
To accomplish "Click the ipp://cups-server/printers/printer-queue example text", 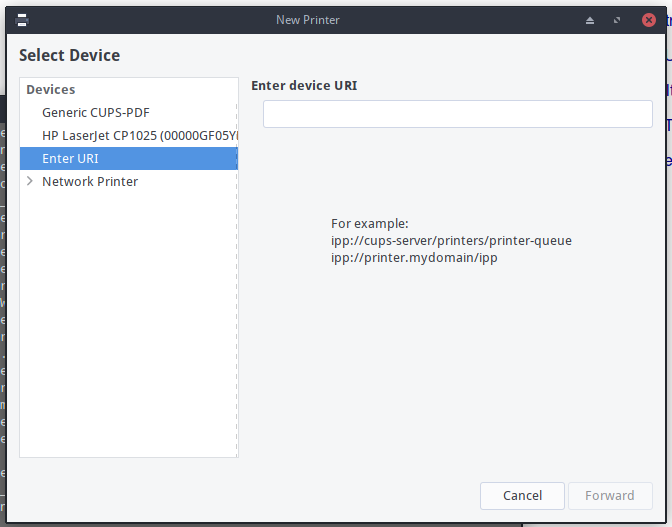I will [x=451, y=241].
